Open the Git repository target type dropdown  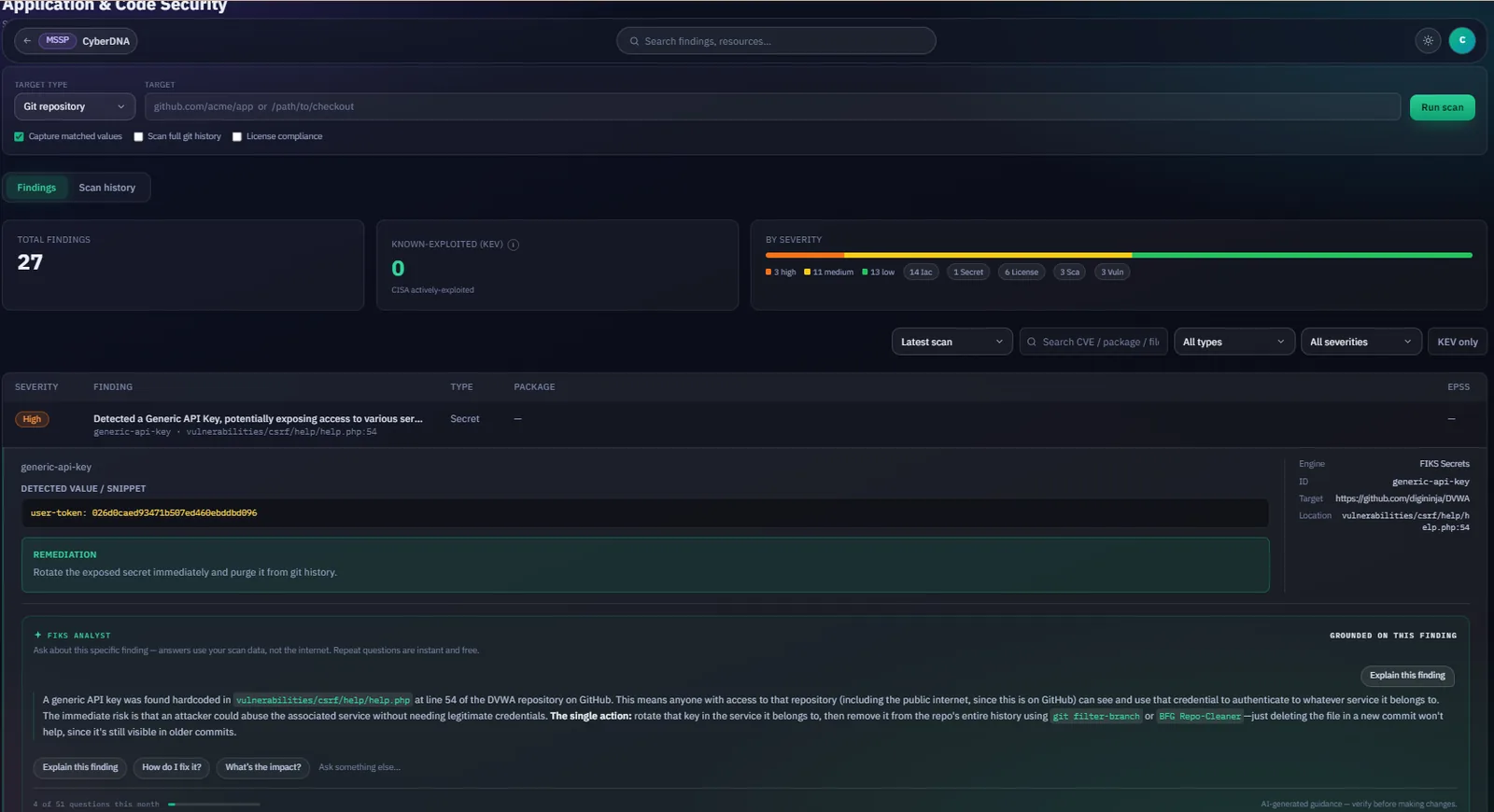pos(75,106)
